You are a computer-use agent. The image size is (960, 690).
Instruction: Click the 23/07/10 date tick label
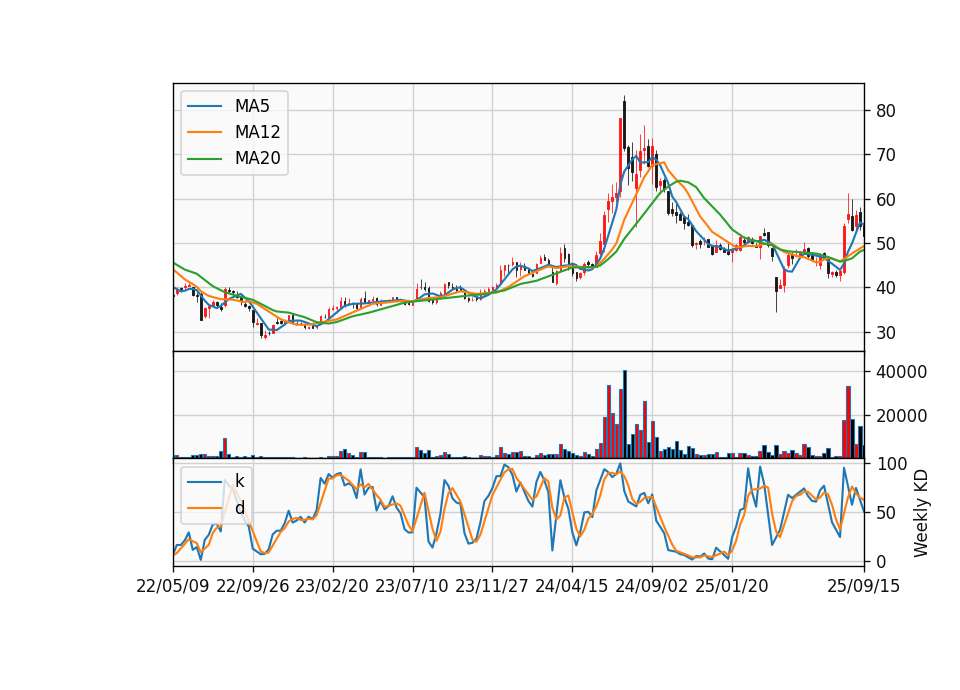[x=412, y=586]
